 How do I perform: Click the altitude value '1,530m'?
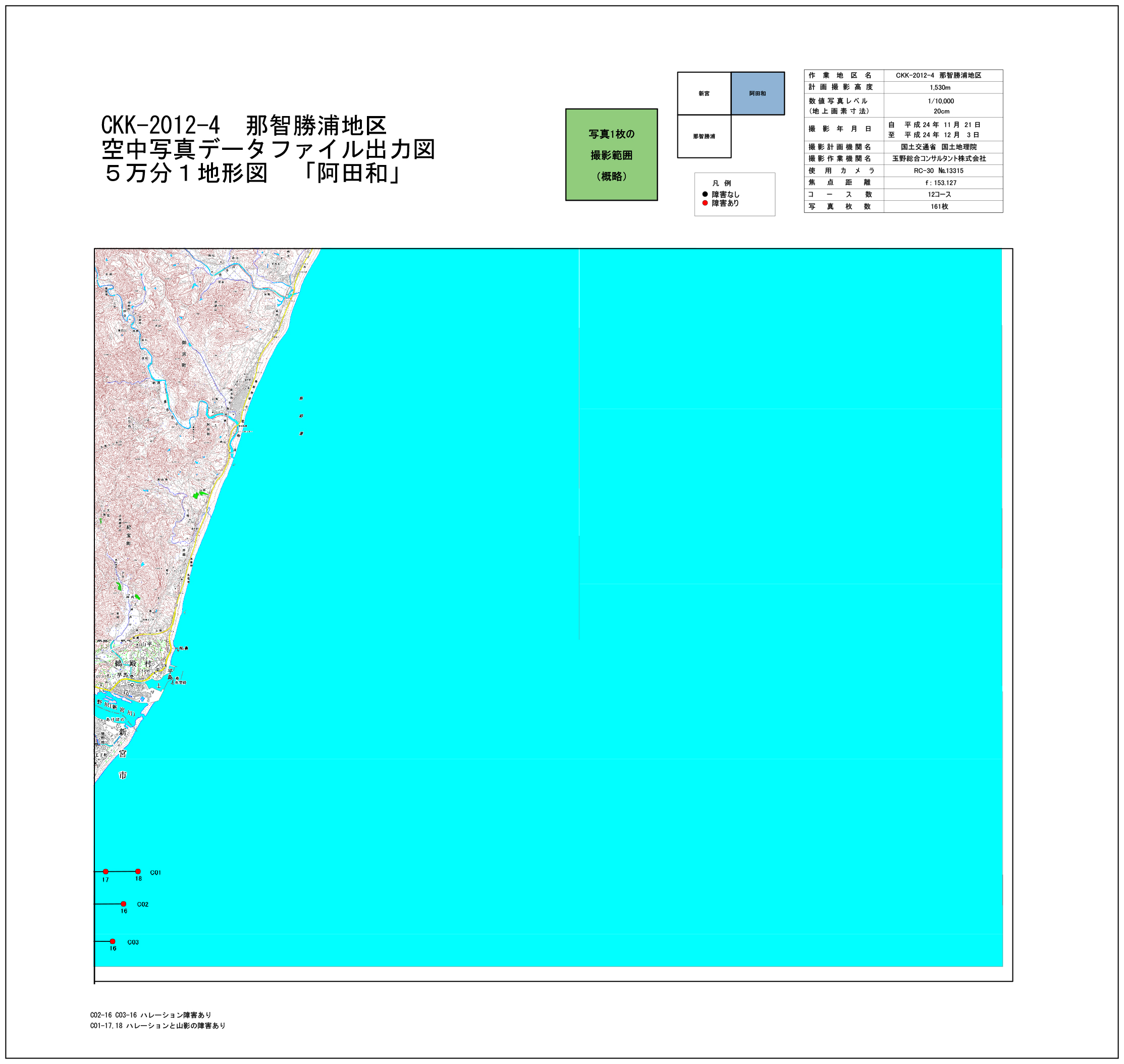(x=940, y=88)
